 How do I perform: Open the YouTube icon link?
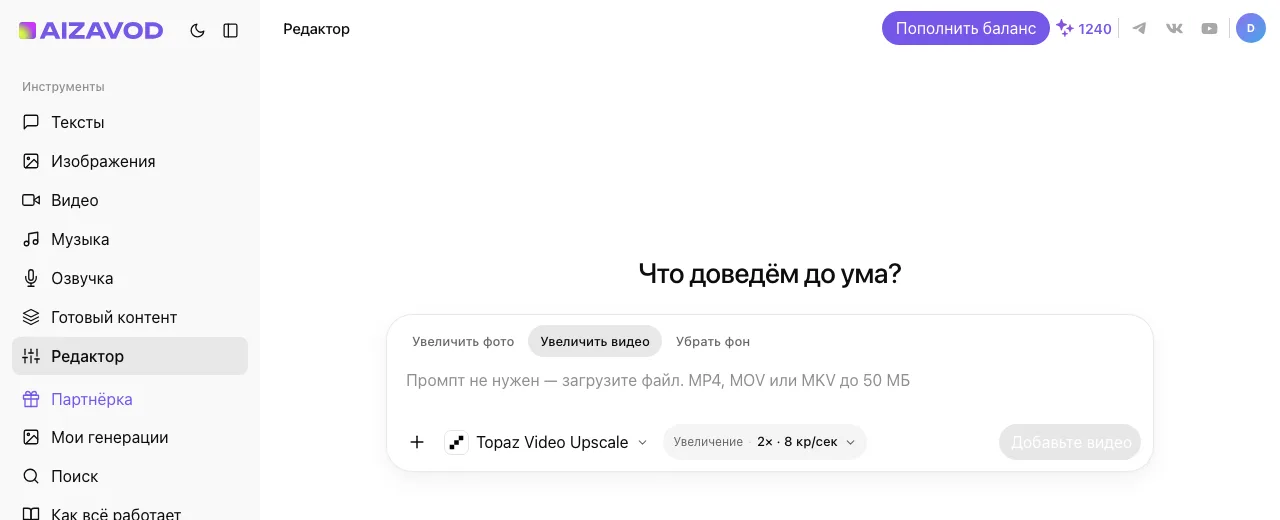coord(1210,29)
